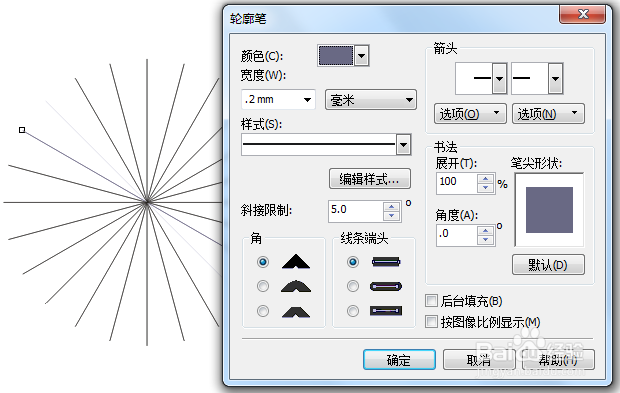
Task: Select the extended line cap radio button
Action: (x=353, y=311)
